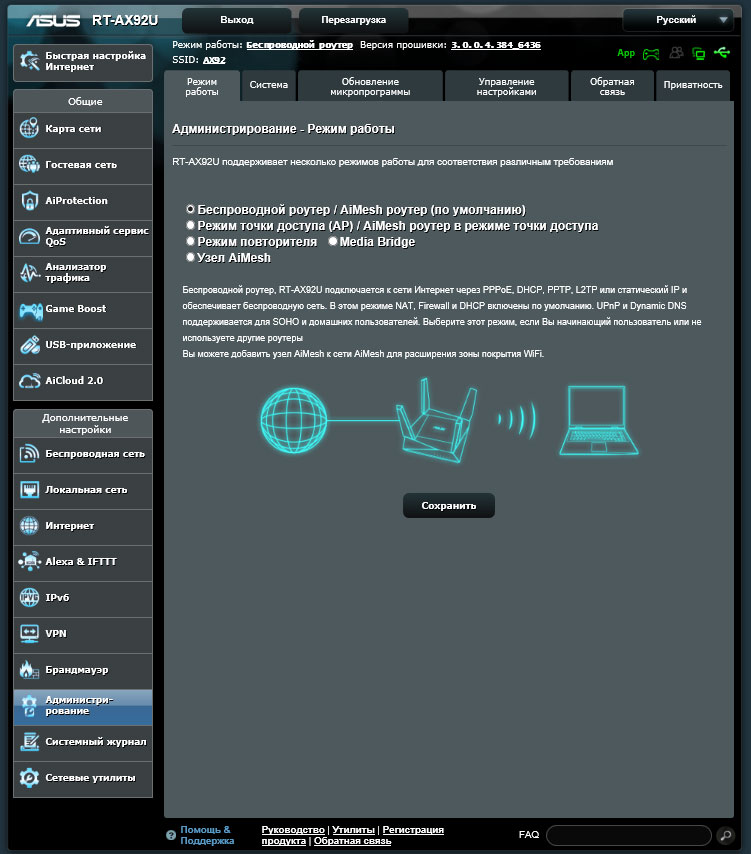Select Беспроводной роутер / AiMesh роутер mode
This screenshot has height=854, width=751.
tap(191, 209)
